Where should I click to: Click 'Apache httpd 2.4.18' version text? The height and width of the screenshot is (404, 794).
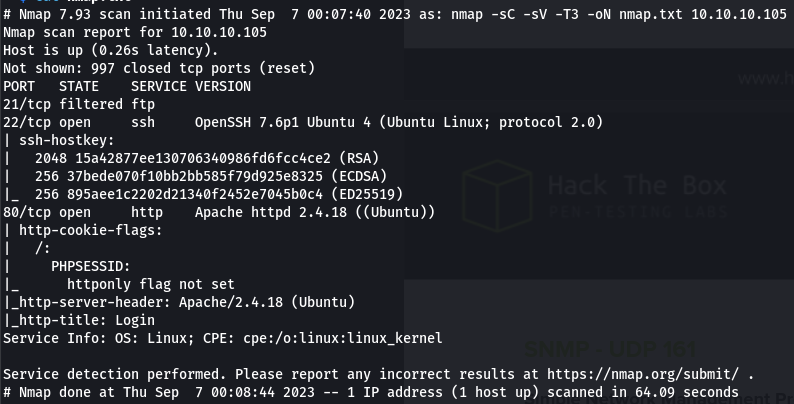click(271, 213)
